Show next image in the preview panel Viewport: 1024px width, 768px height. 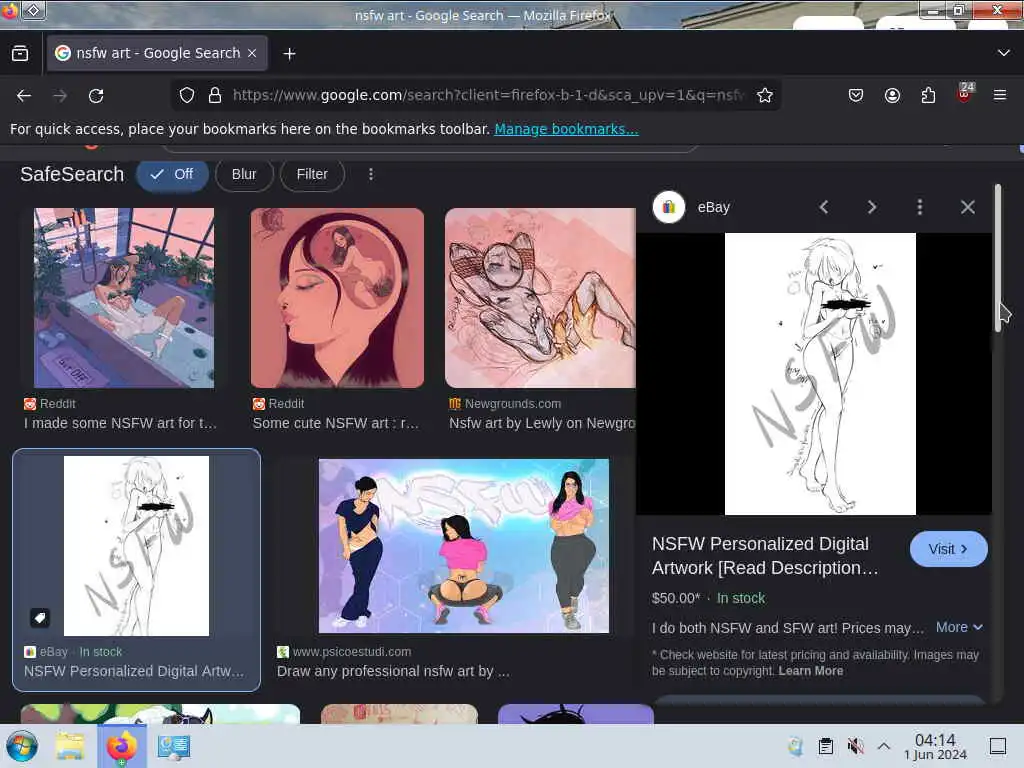point(872,207)
